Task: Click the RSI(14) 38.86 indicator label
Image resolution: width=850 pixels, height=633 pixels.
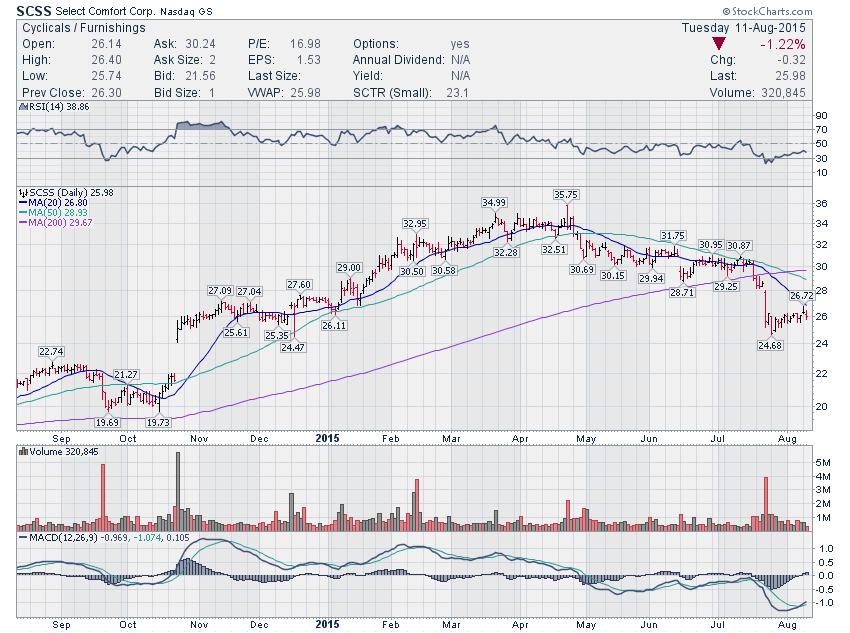Action: [59, 107]
